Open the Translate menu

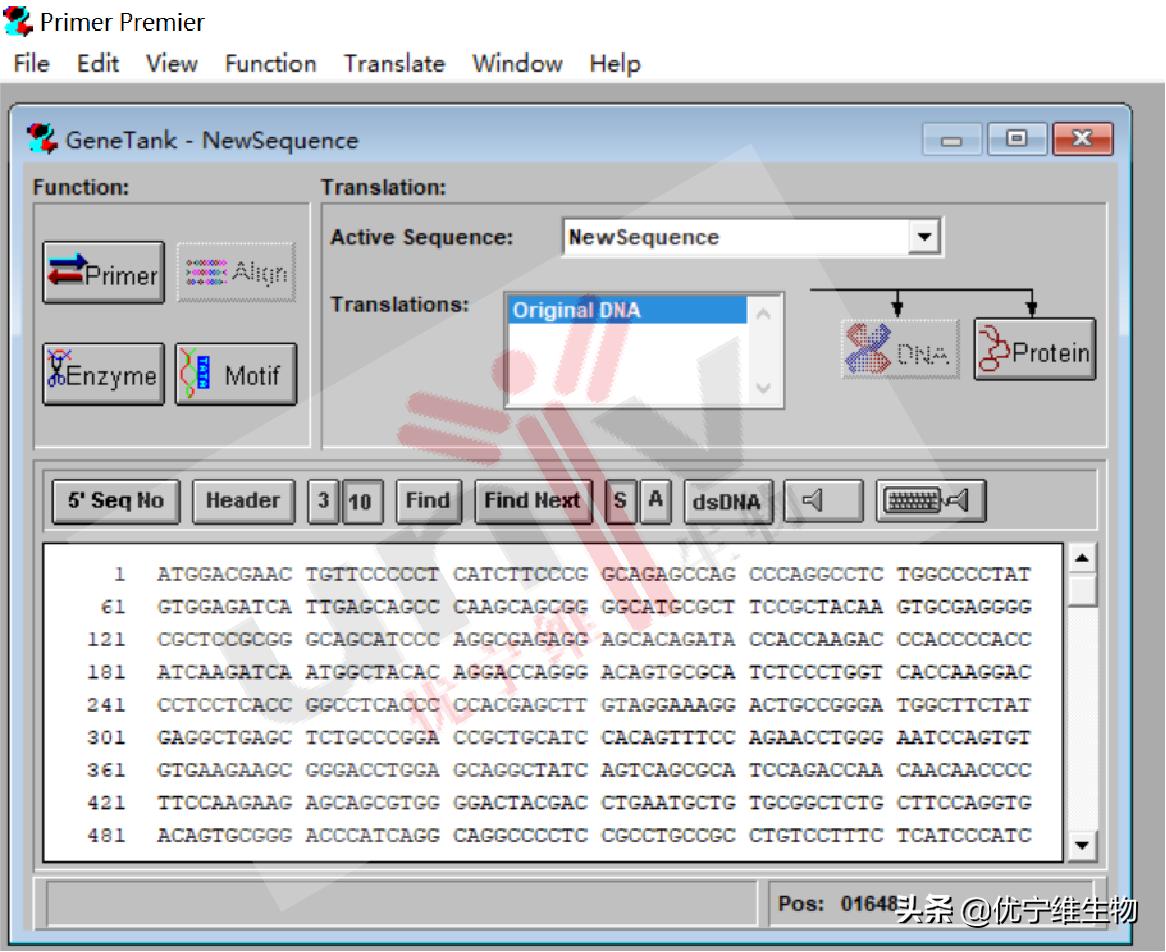coord(394,63)
